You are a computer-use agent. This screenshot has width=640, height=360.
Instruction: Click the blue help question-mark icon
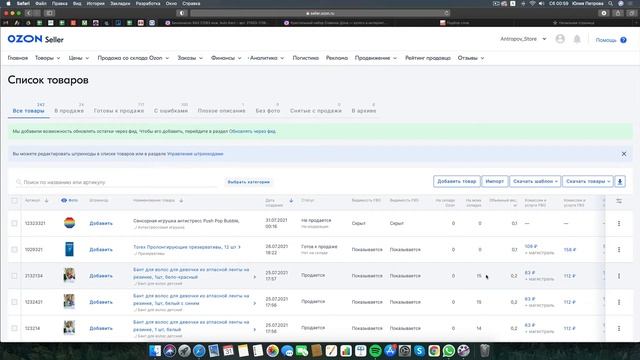[623, 40]
